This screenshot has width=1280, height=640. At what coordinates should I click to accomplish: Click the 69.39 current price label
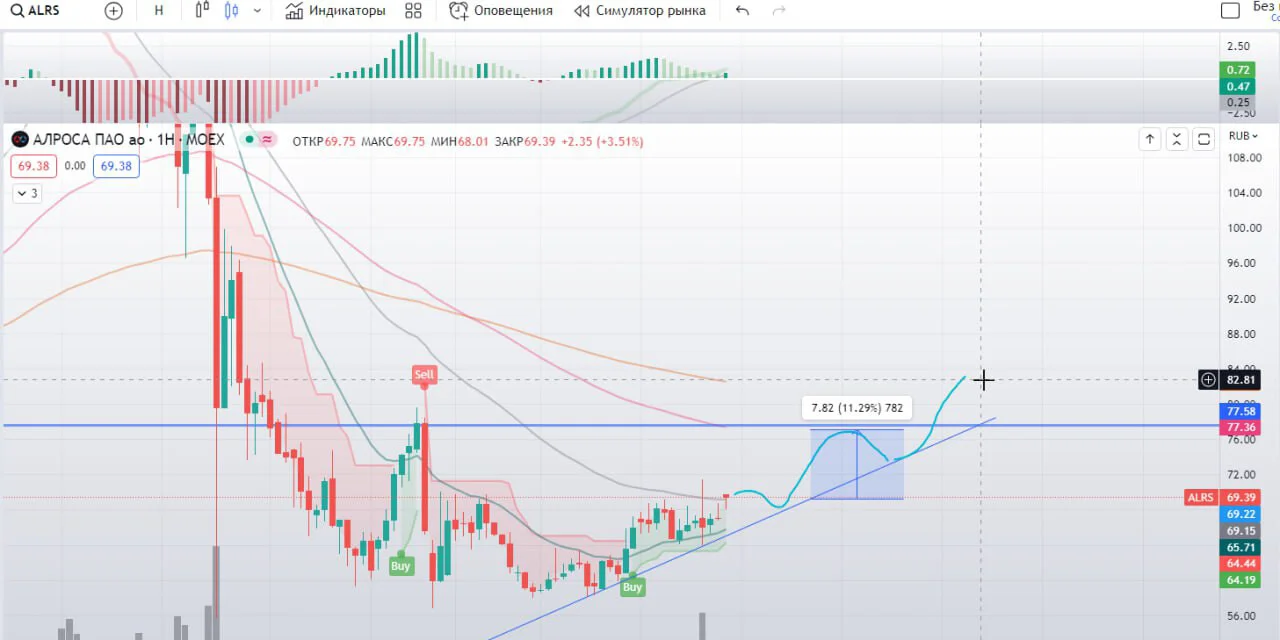tap(1240, 498)
